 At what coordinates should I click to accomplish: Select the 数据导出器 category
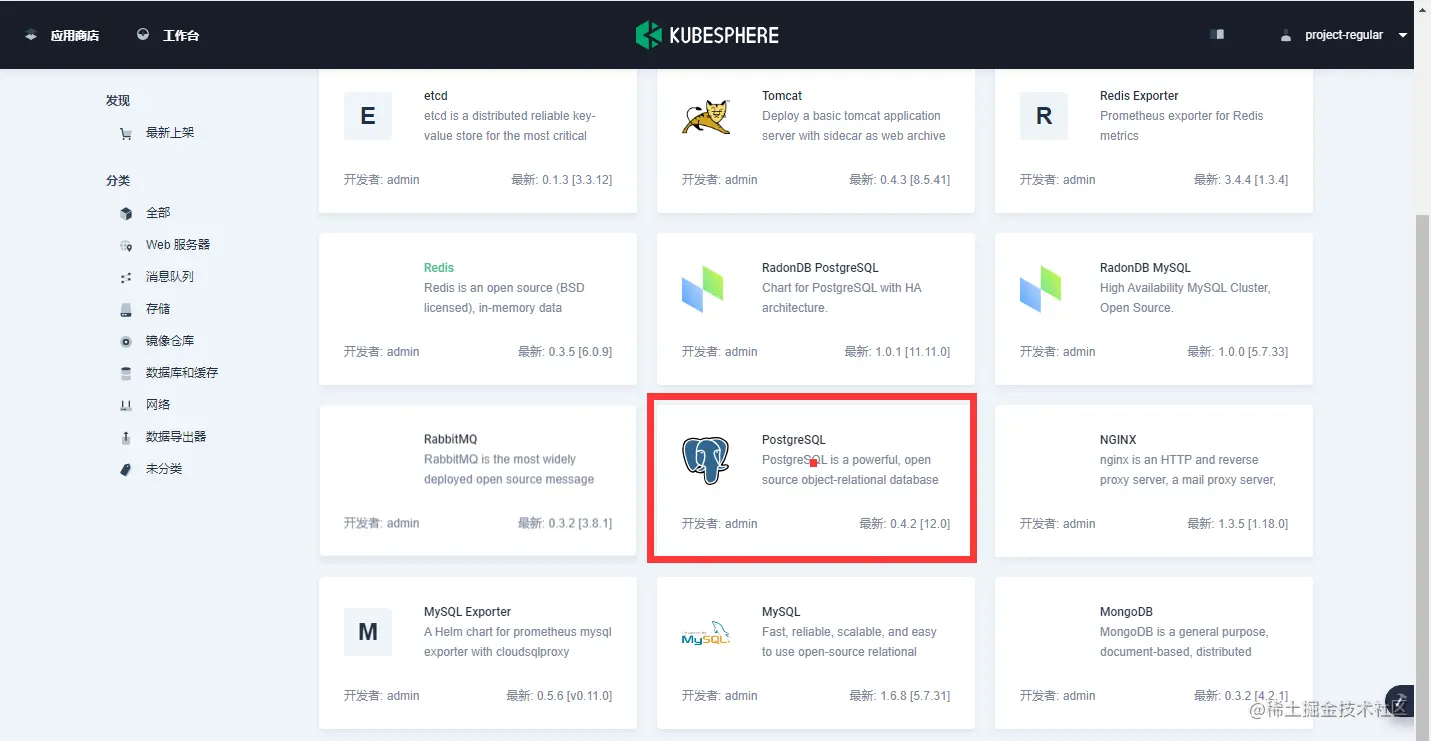[x=176, y=436]
